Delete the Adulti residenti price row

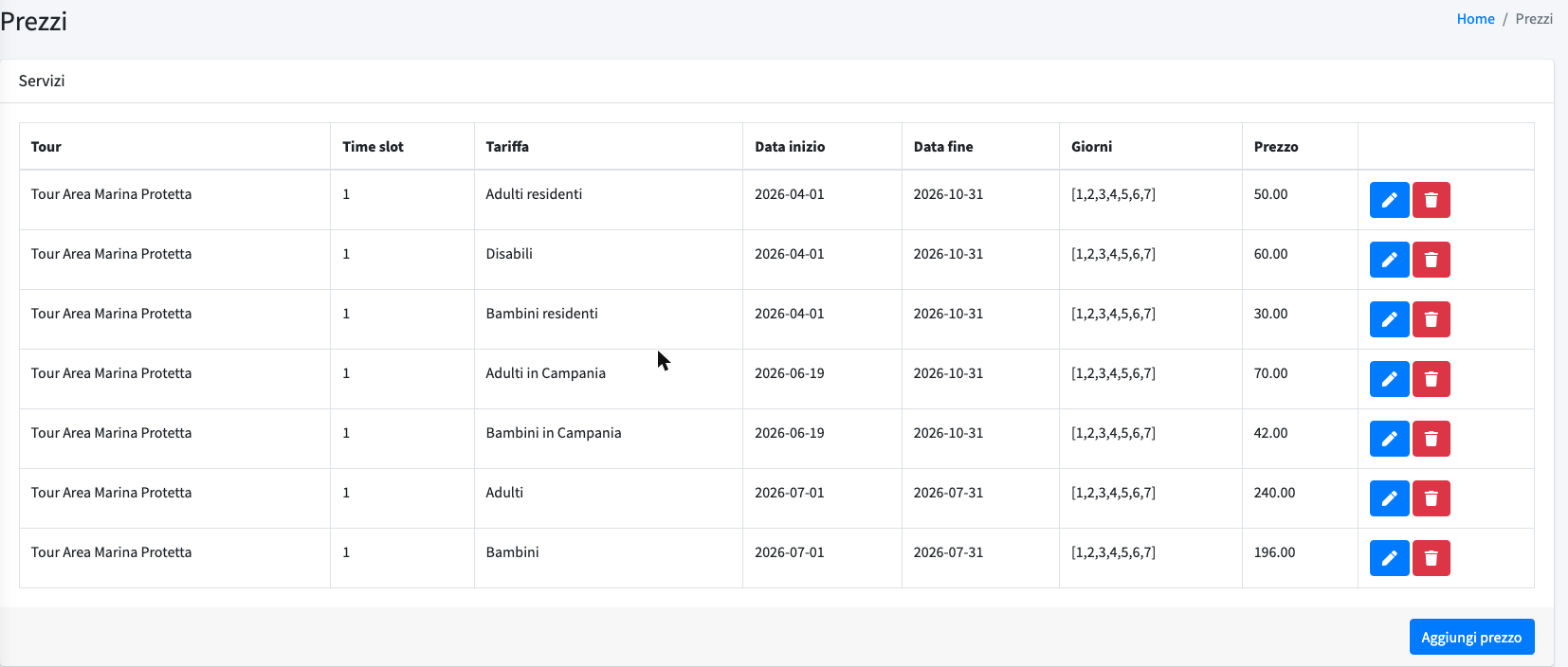click(1431, 200)
